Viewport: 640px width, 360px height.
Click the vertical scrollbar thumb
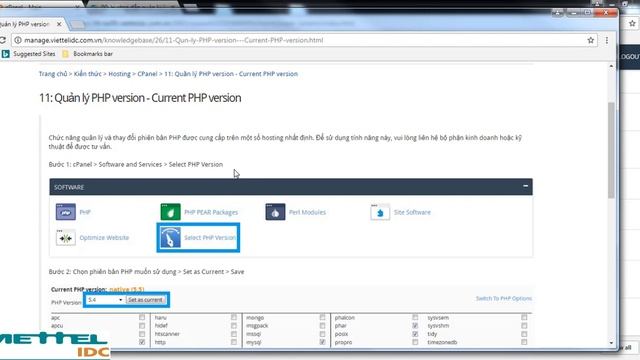pyautogui.click(x=611, y=150)
